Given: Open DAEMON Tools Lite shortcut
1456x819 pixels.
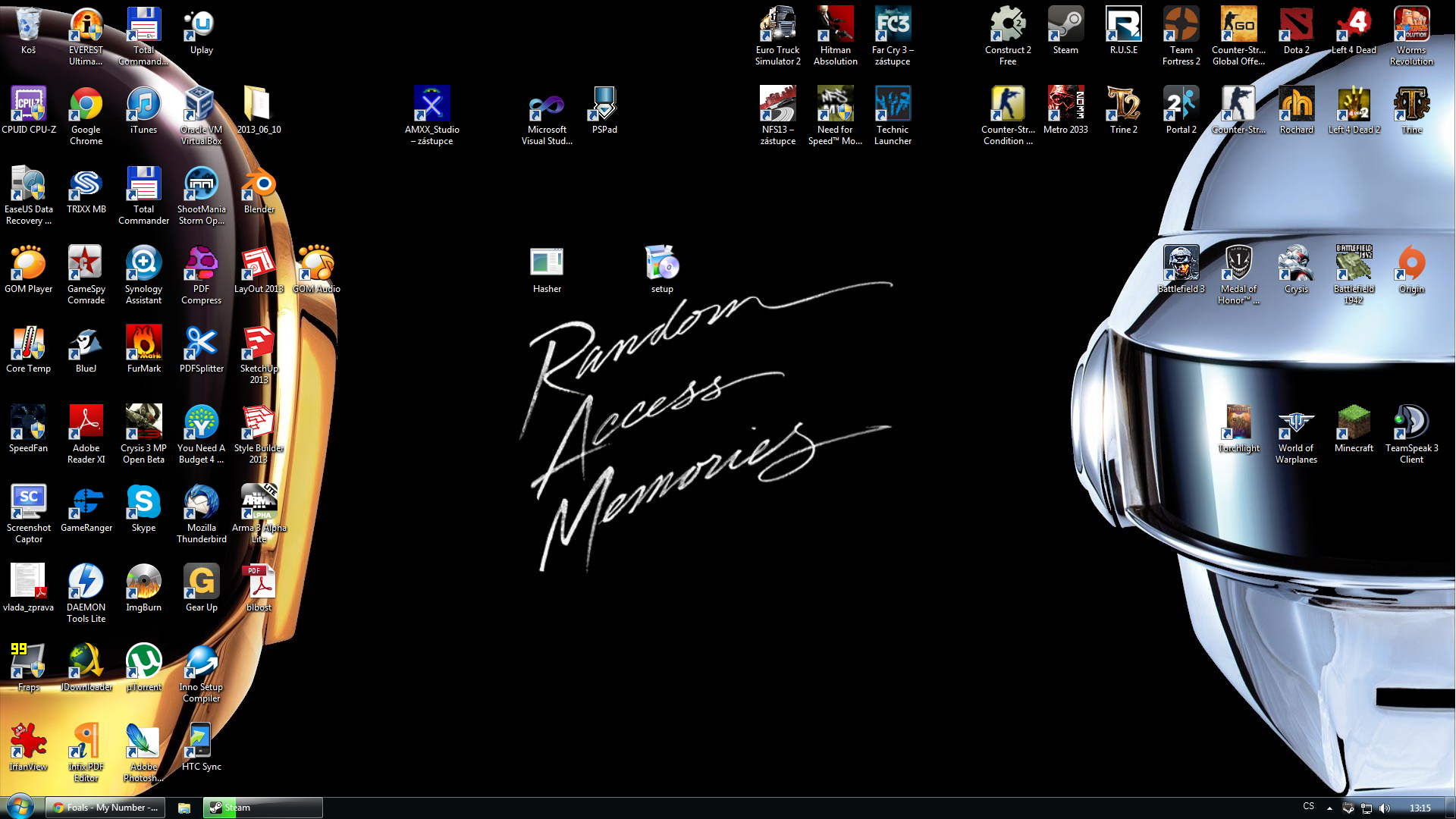Looking at the screenshot, I should tap(86, 594).
